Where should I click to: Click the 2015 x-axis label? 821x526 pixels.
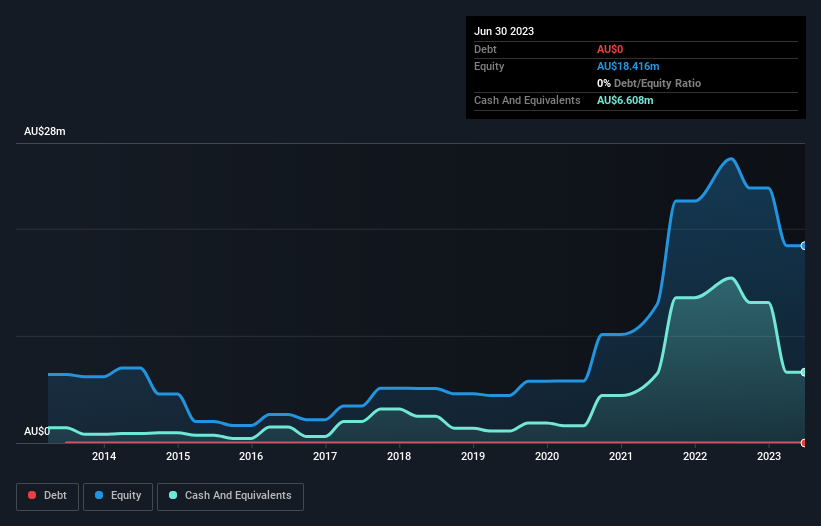tap(178, 456)
